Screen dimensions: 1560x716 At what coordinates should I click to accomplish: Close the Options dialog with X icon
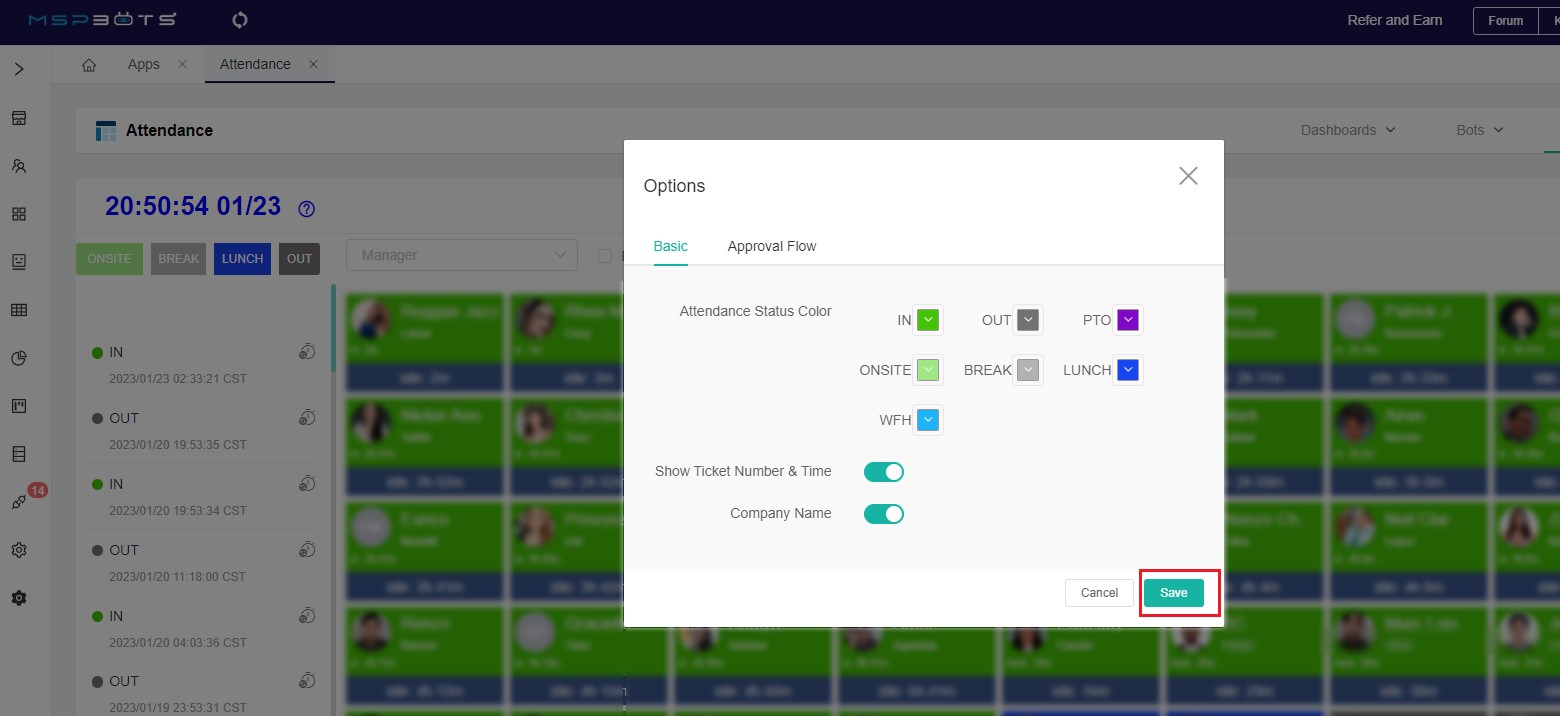tap(1187, 176)
